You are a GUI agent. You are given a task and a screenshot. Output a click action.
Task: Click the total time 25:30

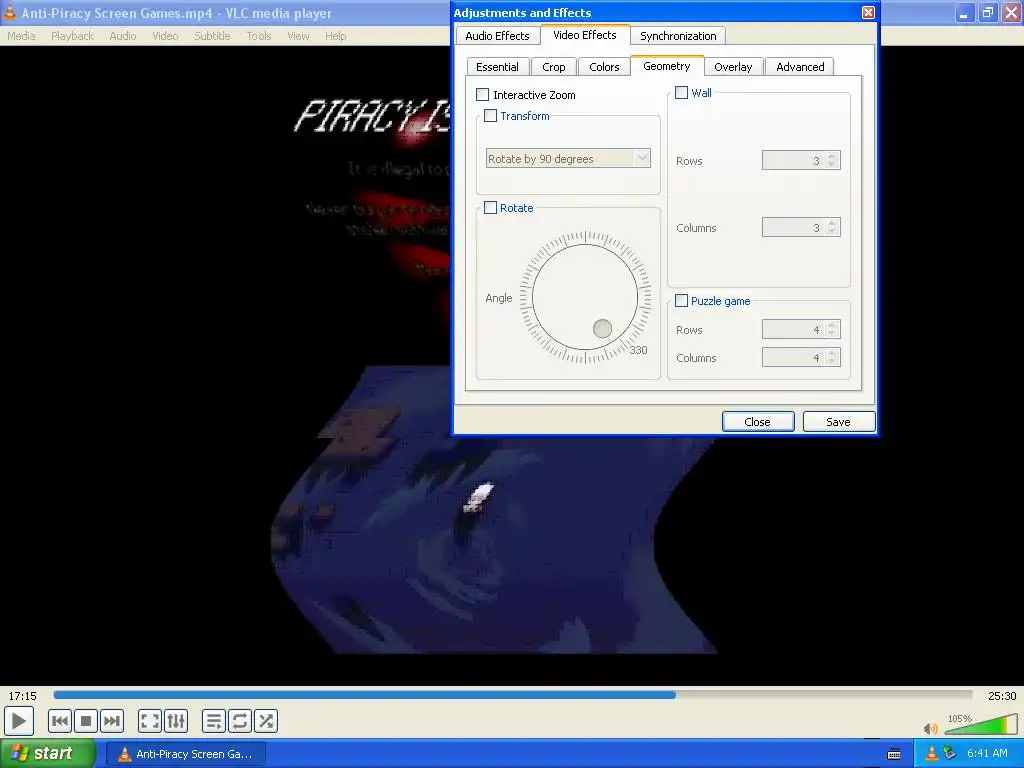1002,696
